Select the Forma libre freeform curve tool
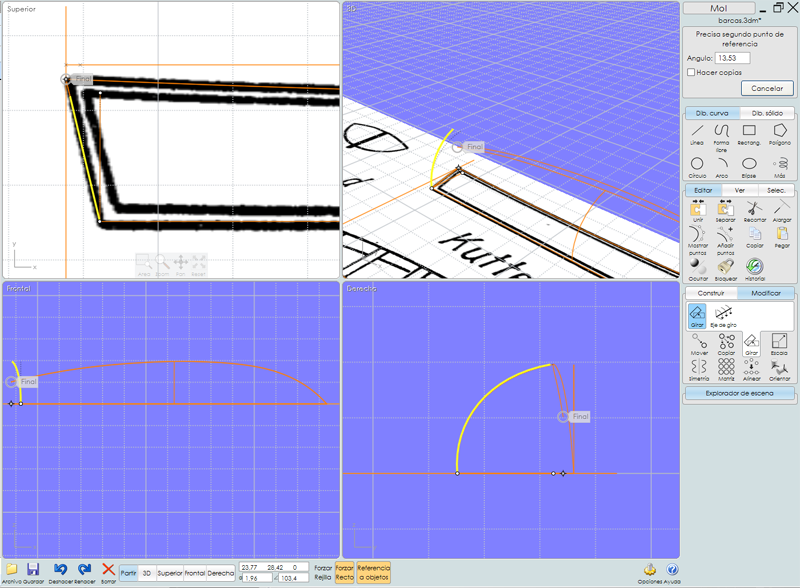The width and height of the screenshot is (800, 588). click(721, 137)
